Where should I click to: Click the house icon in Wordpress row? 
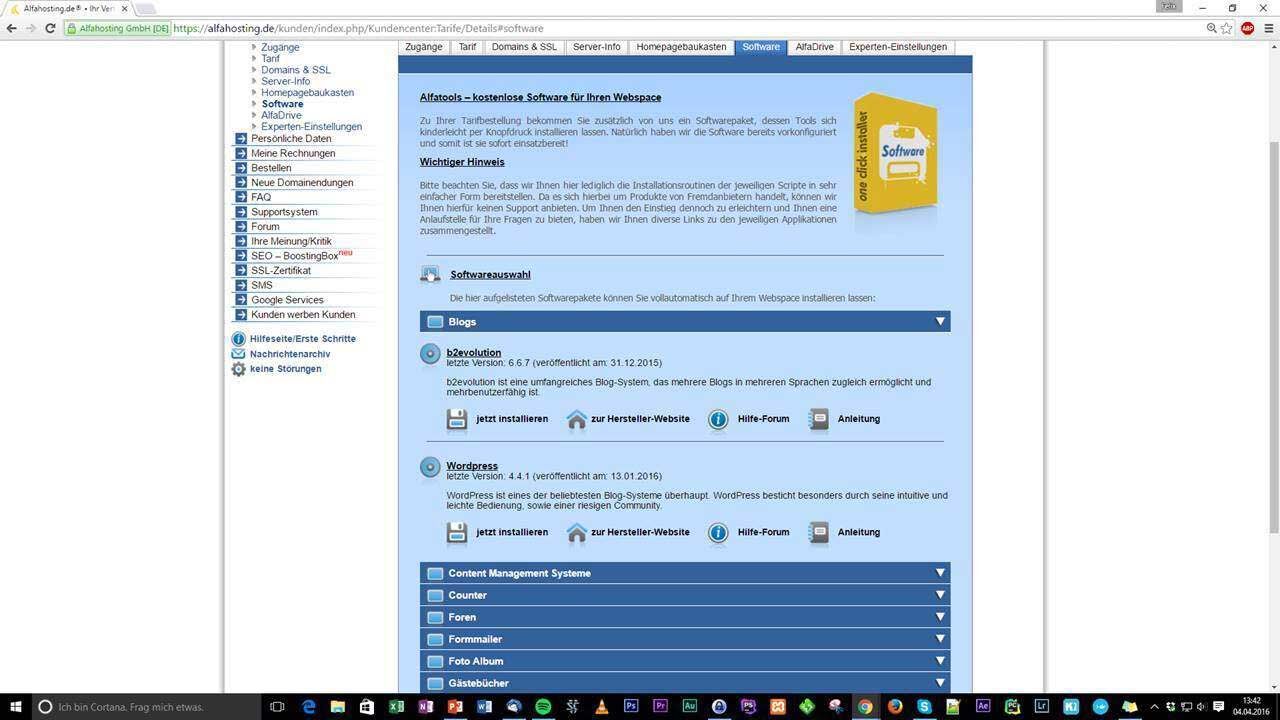point(577,533)
